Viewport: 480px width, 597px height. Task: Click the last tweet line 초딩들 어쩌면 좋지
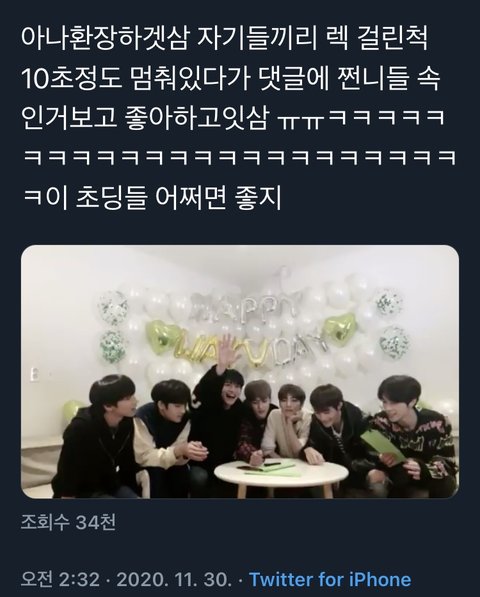153,198
